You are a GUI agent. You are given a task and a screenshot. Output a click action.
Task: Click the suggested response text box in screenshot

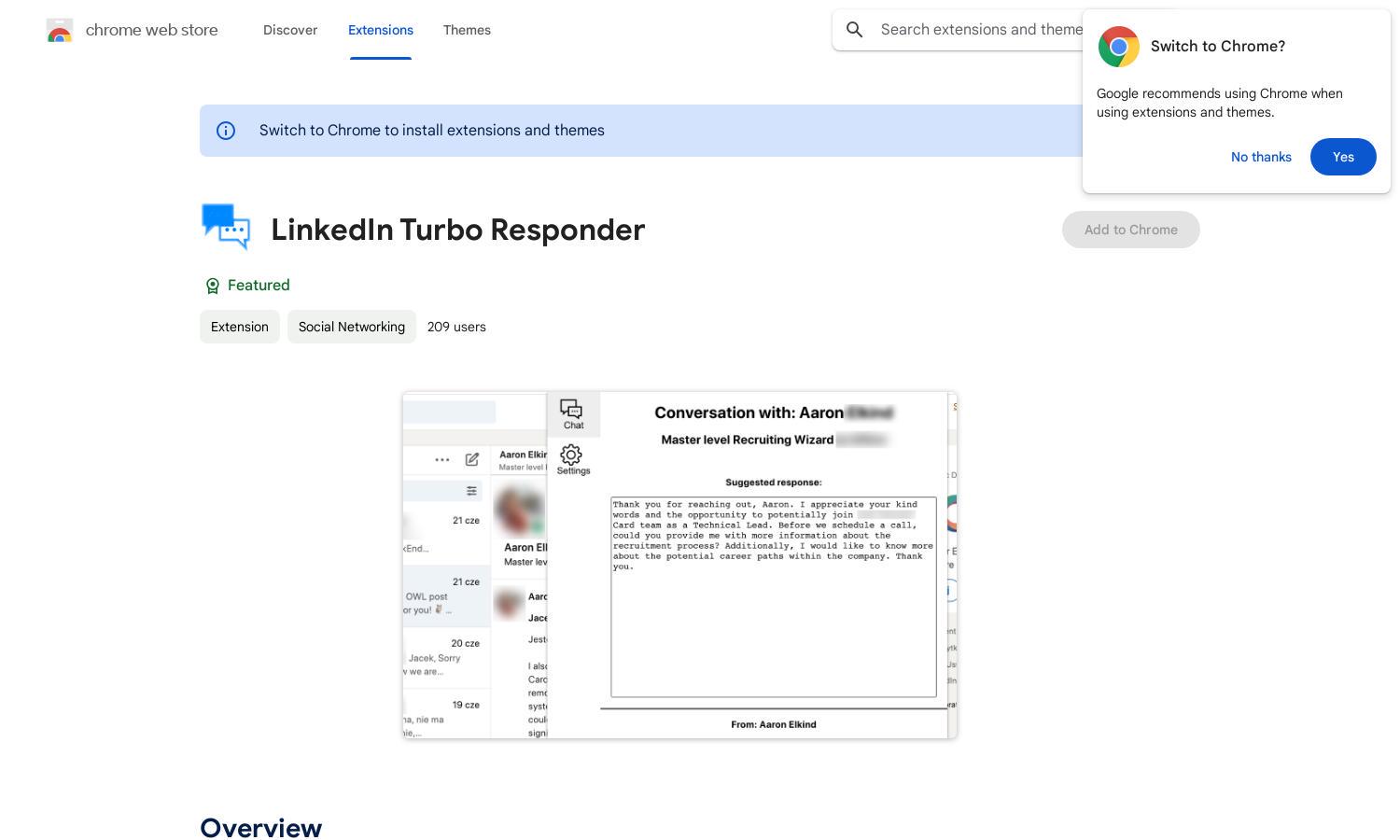[774, 597]
